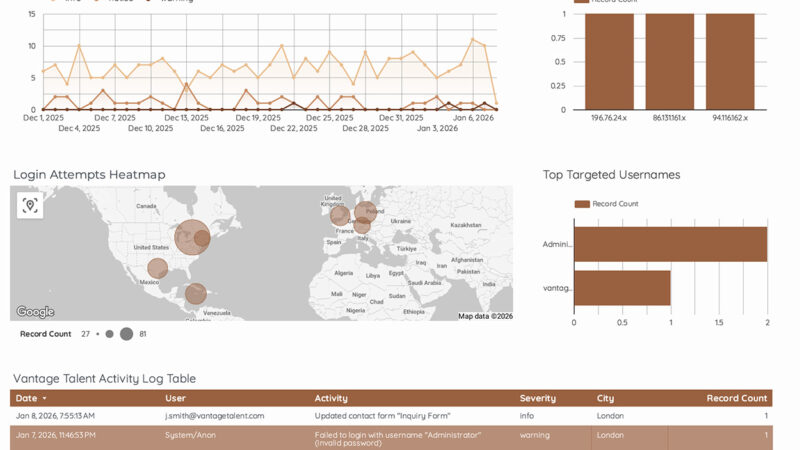Select the j.smith@vantagetalent.com user cell
Viewport: 800px width, 450px height.
coord(214,416)
